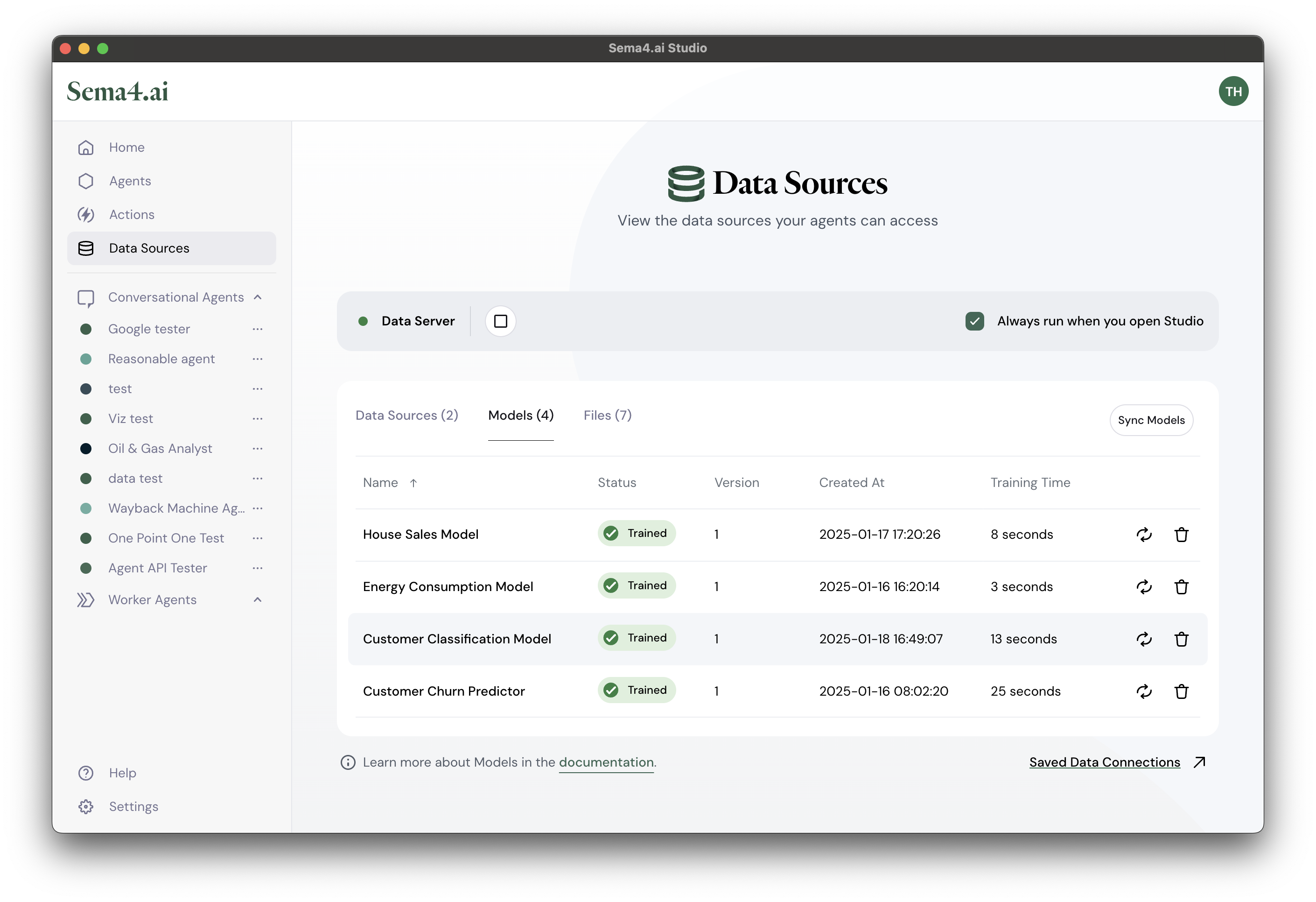Open more options for data test

258,479
